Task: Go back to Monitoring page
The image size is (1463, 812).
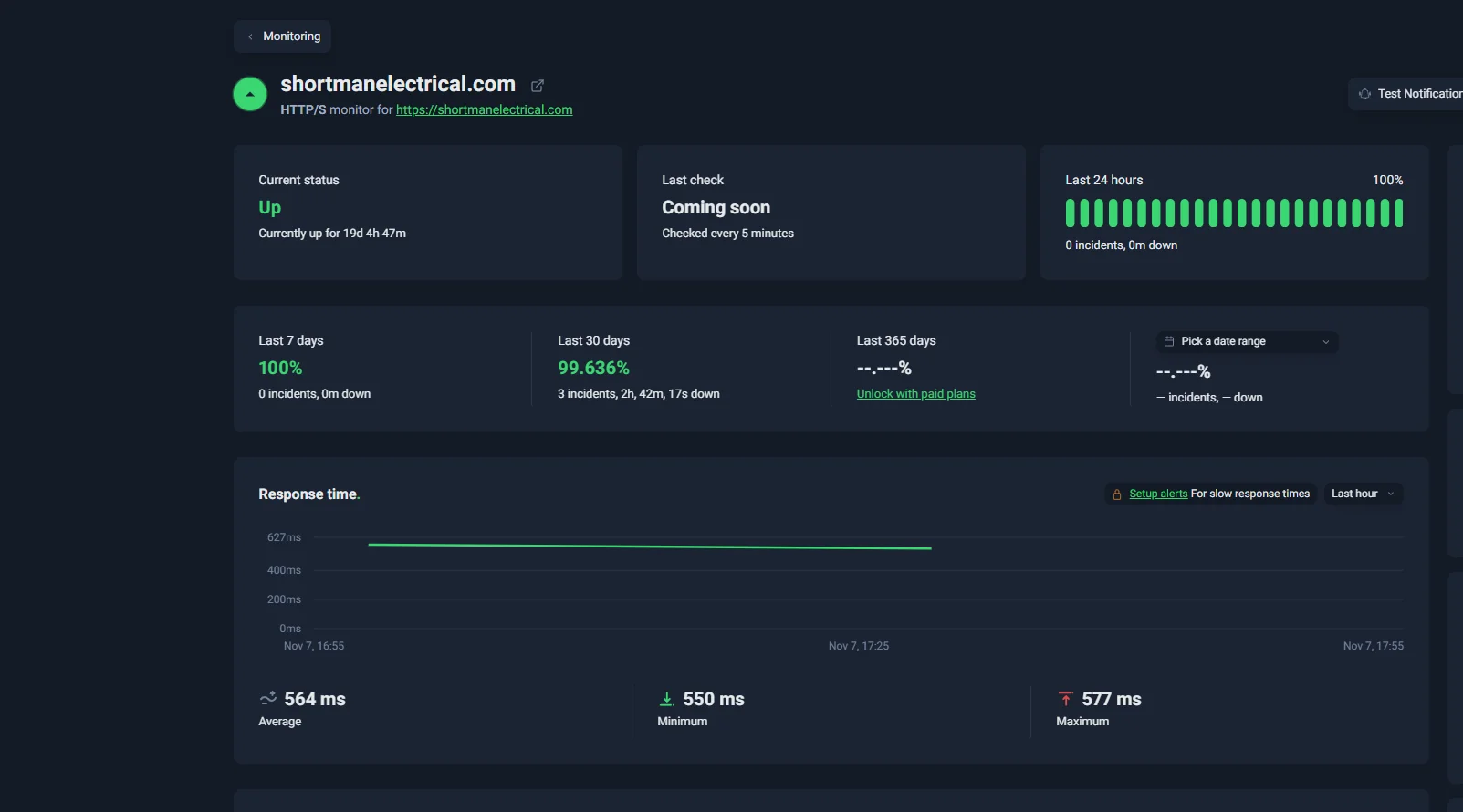Action: (x=282, y=36)
